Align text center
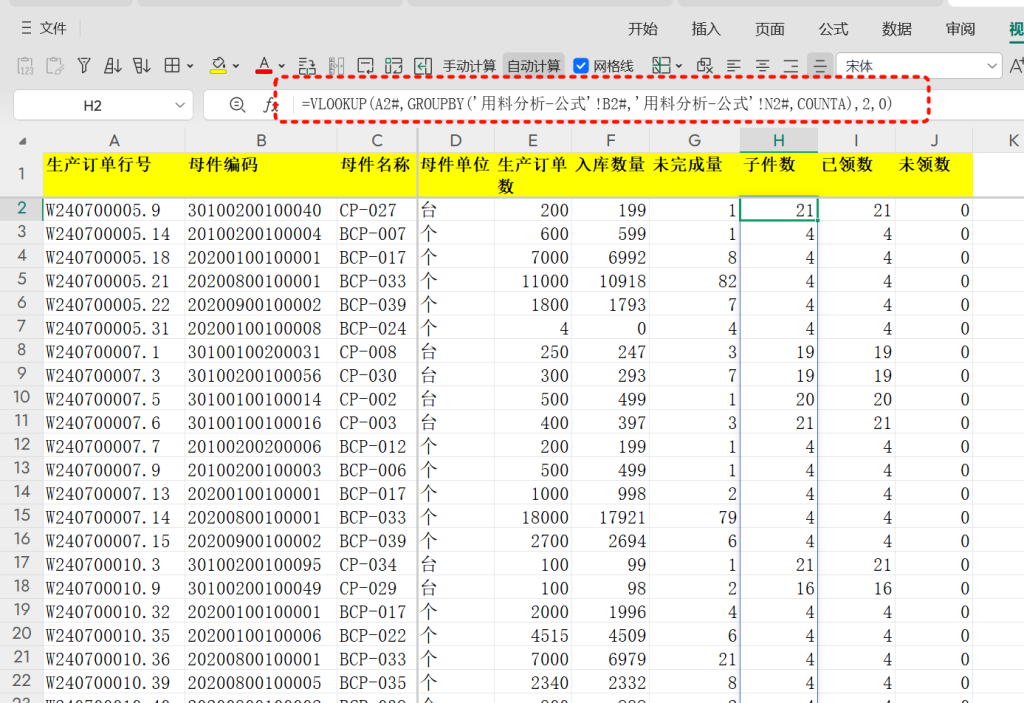This screenshot has width=1024, height=703. (762, 66)
